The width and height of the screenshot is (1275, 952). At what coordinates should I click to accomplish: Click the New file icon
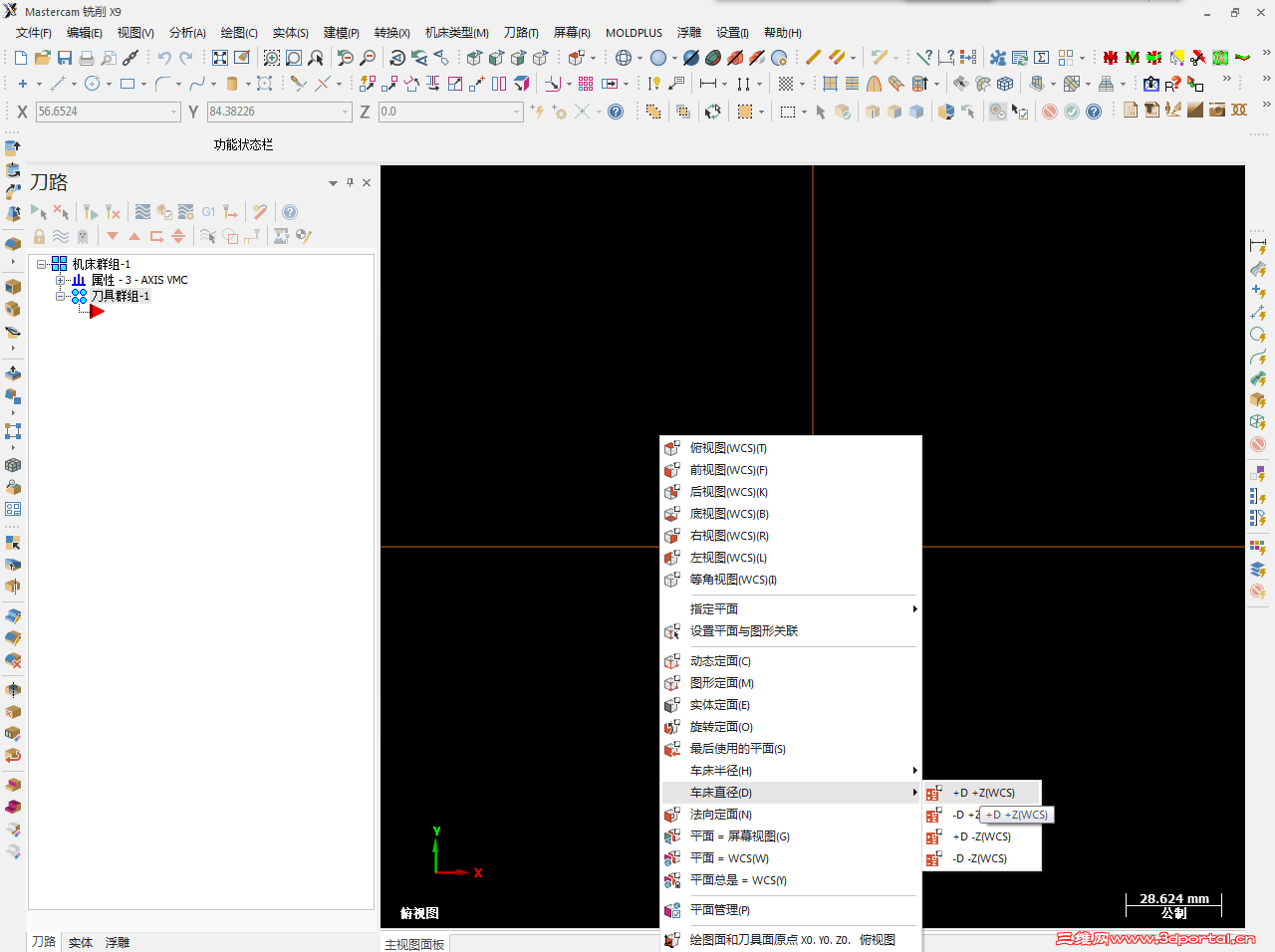click(21, 58)
